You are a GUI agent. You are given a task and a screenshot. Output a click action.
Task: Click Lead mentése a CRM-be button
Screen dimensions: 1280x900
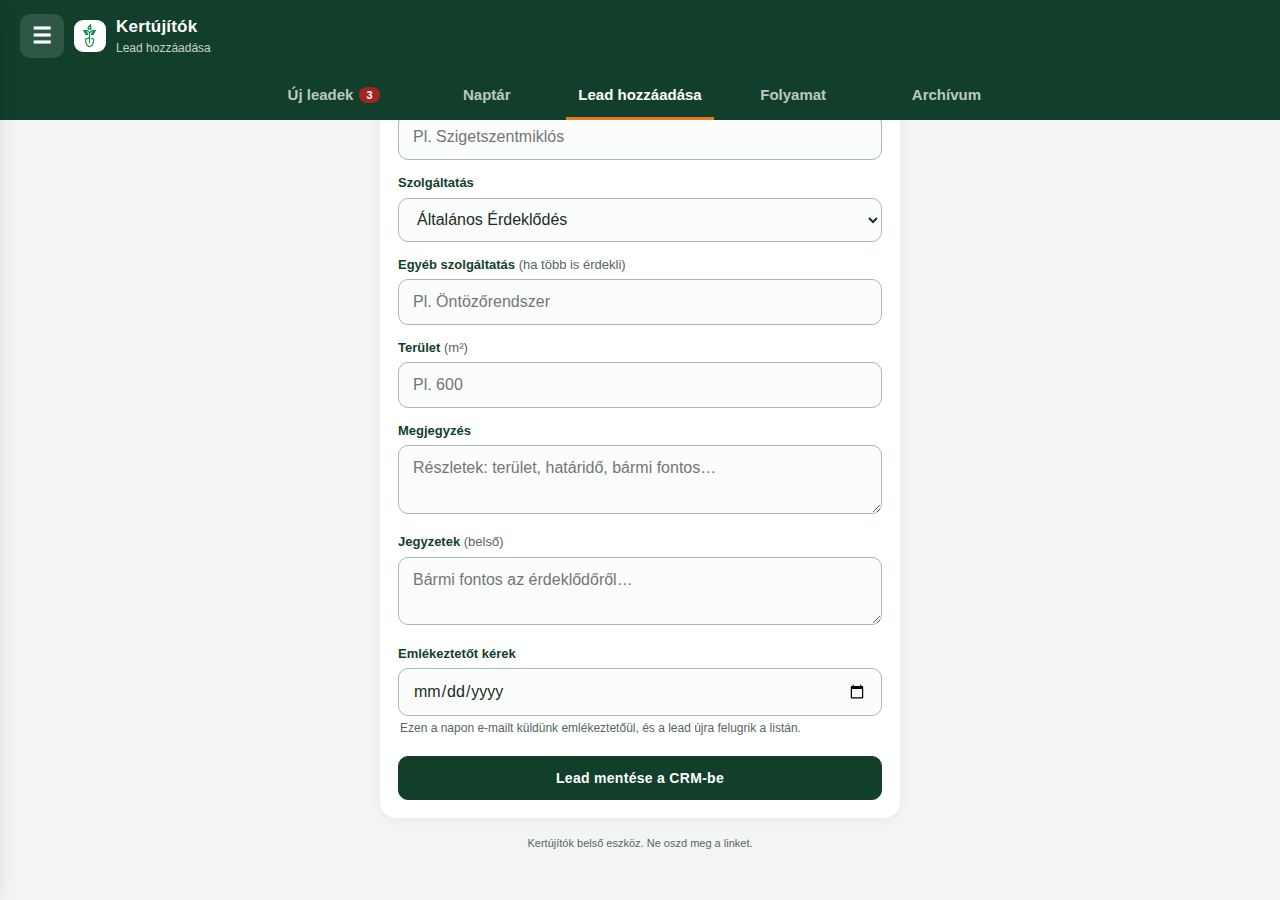[640, 778]
